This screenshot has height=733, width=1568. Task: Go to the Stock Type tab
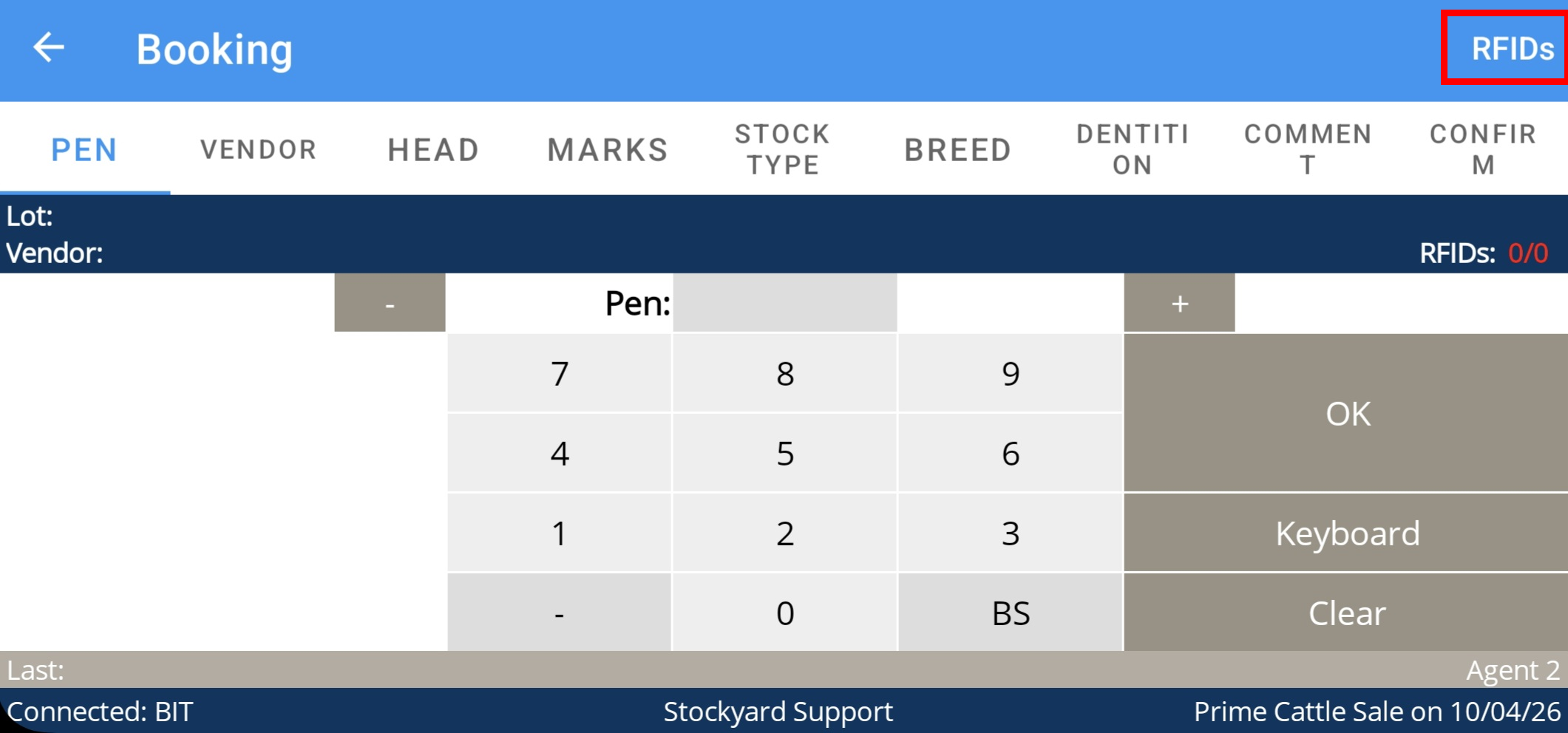click(783, 149)
